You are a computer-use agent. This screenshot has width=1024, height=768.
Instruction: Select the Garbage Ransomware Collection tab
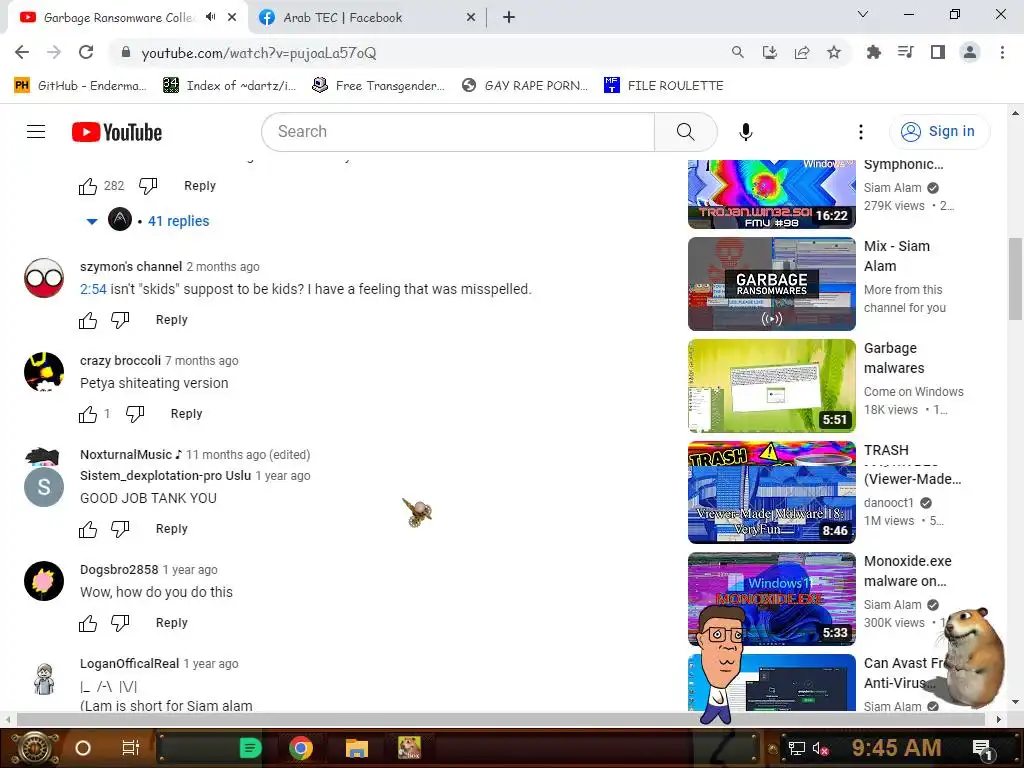click(x=118, y=18)
